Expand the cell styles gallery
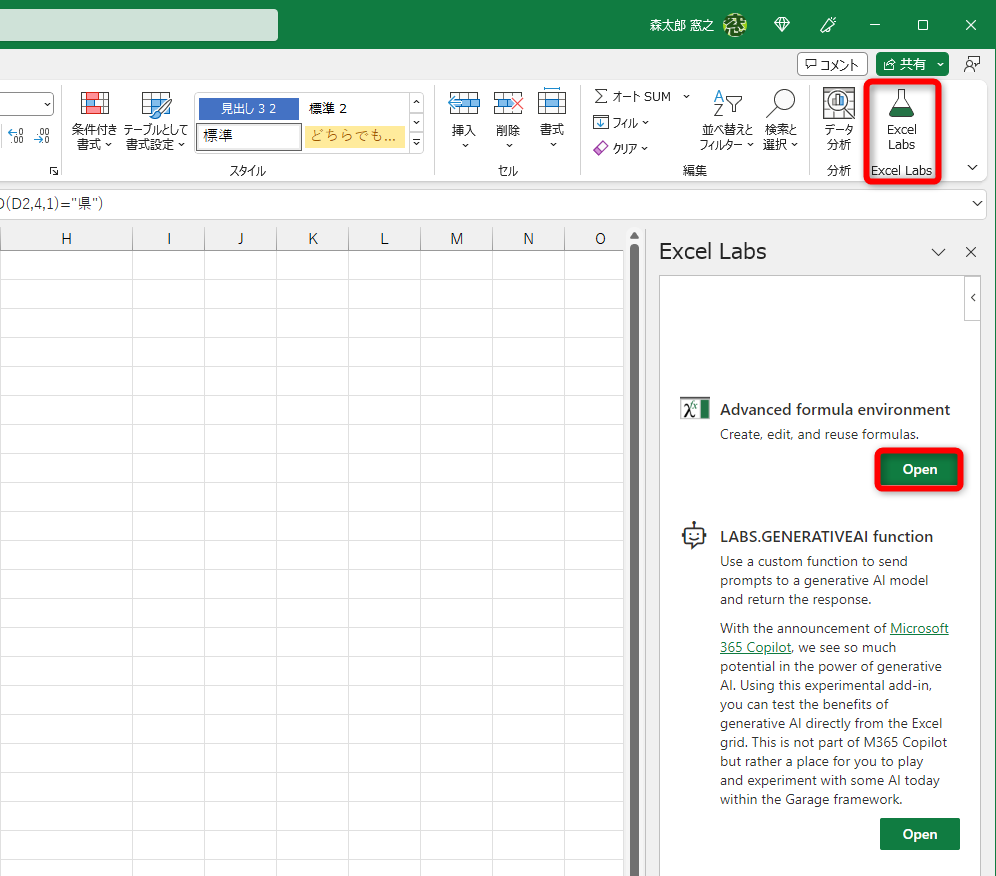Image resolution: width=996 pixels, height=876 pixels. point(416,142)
